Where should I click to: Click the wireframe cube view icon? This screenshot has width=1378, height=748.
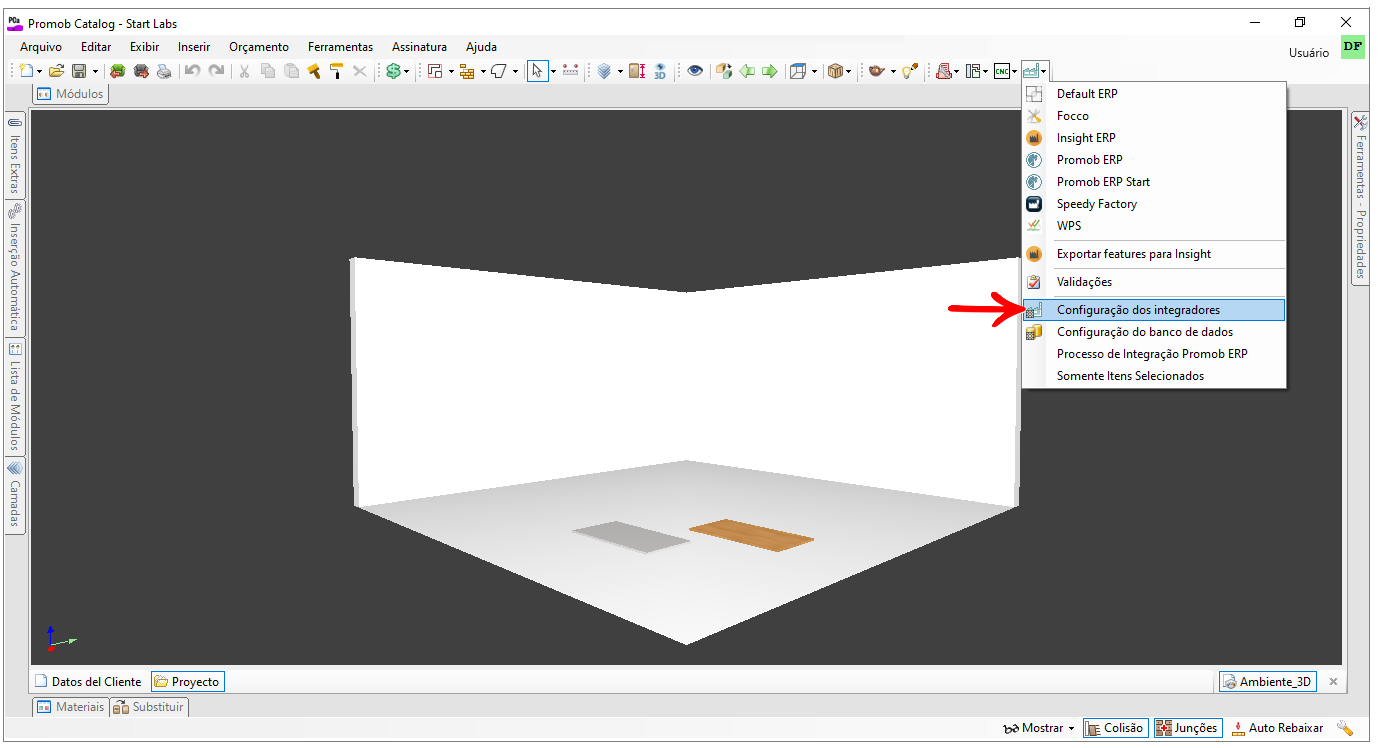798,71
